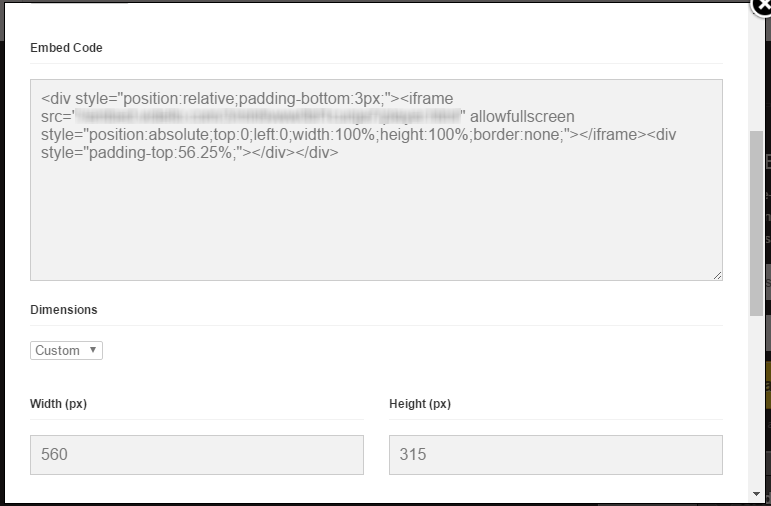Click the dialog's vertical scrollbar thumb
This screenshot has height=506, width=771.
pyautogui.click(x=756, y=224)
